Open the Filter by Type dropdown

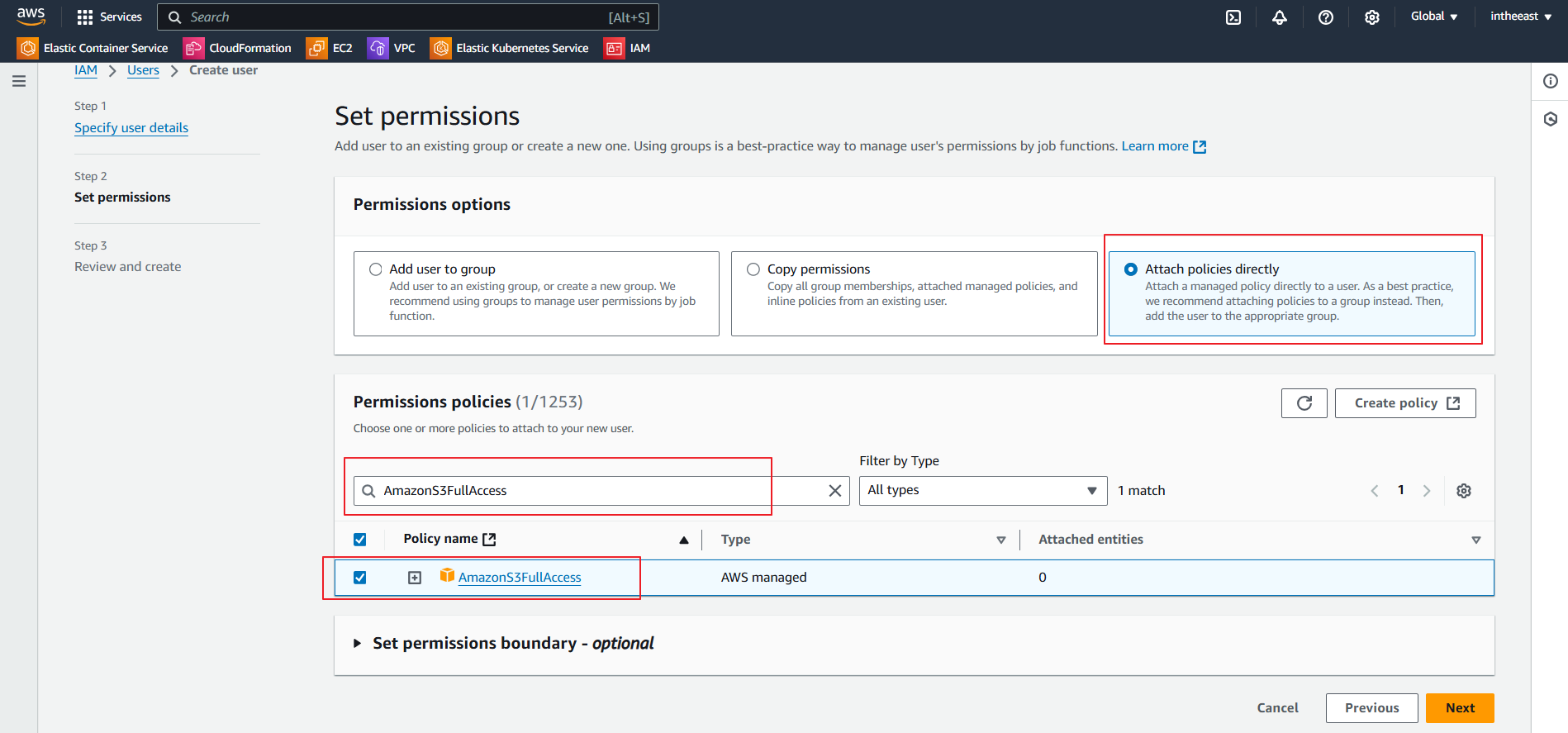click(983, 491)
